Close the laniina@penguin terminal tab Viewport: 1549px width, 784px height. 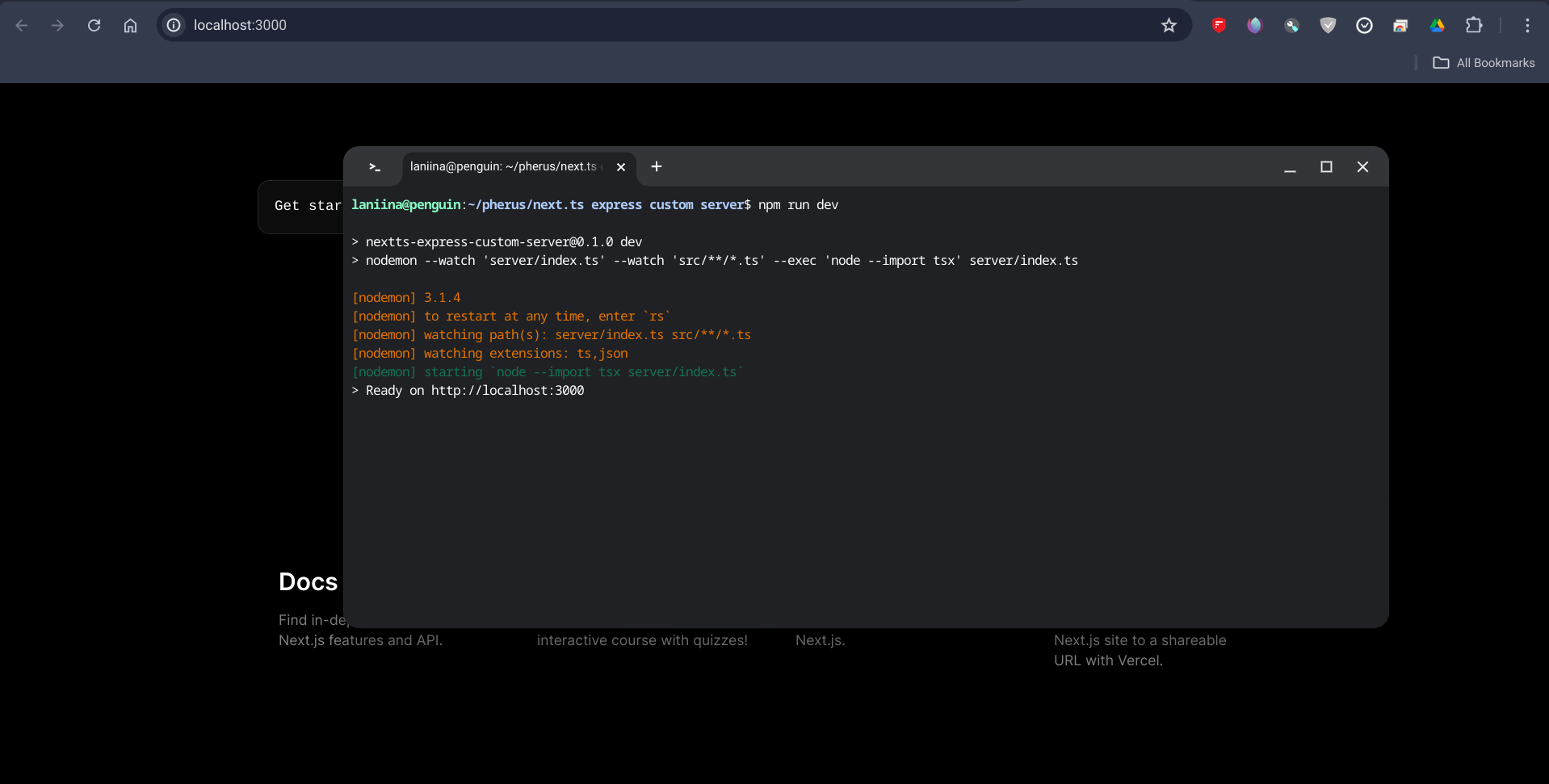(x=621, y=167)
